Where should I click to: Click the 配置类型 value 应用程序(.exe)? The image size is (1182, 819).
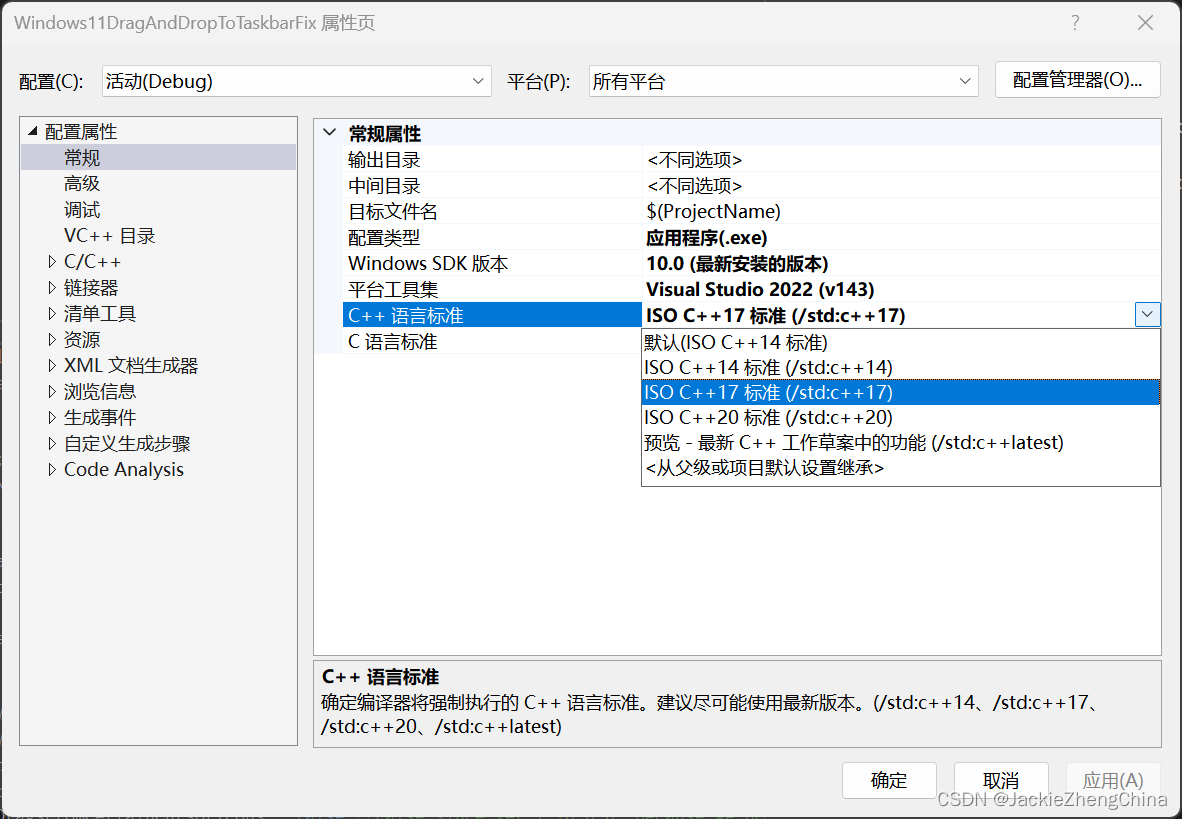point(706,238)
